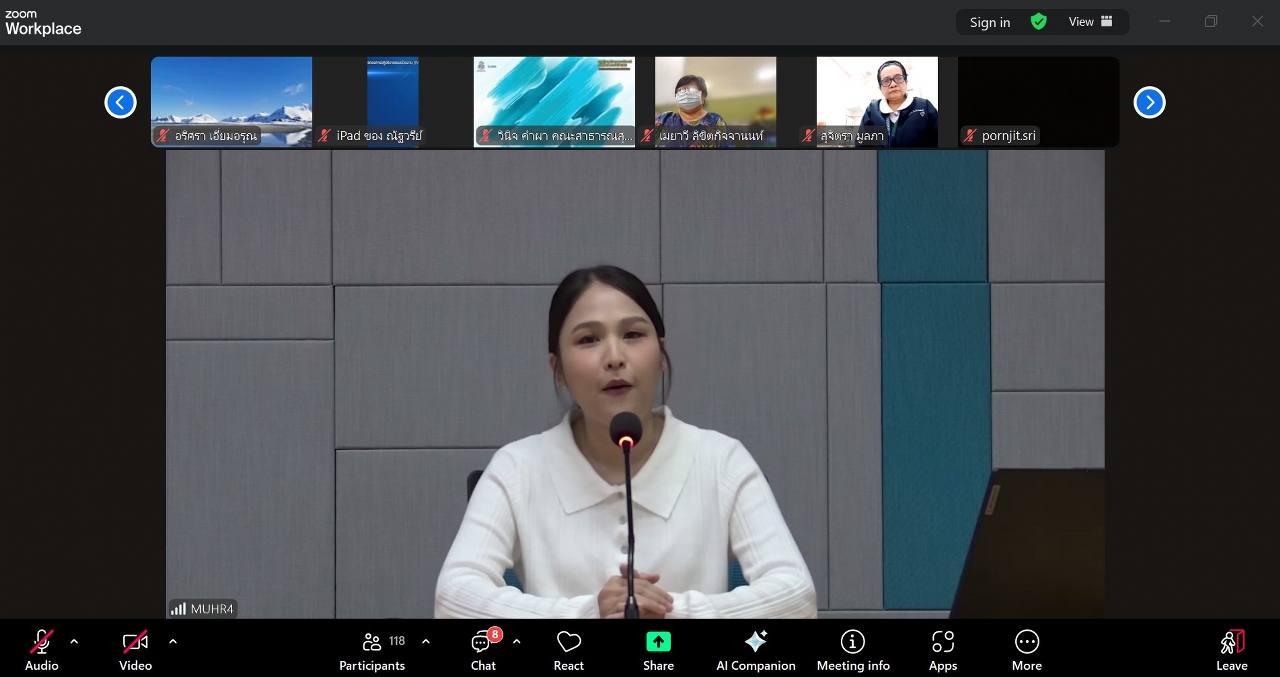Show Meeting info
1280x677 pixels.
tap(853, 650)
